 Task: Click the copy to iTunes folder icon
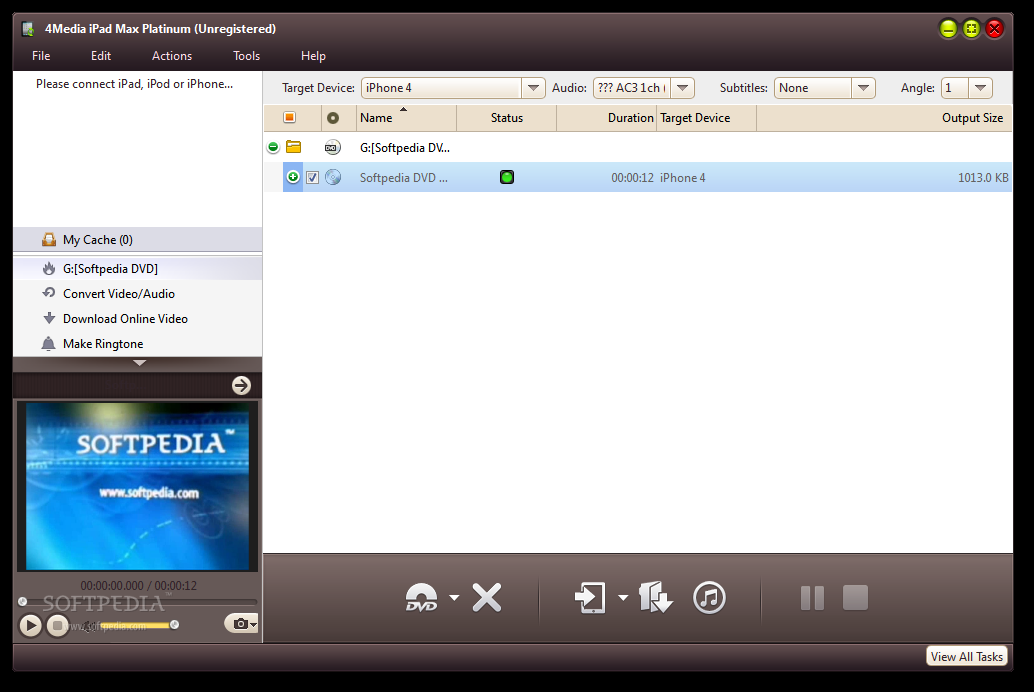coord(655,598)
